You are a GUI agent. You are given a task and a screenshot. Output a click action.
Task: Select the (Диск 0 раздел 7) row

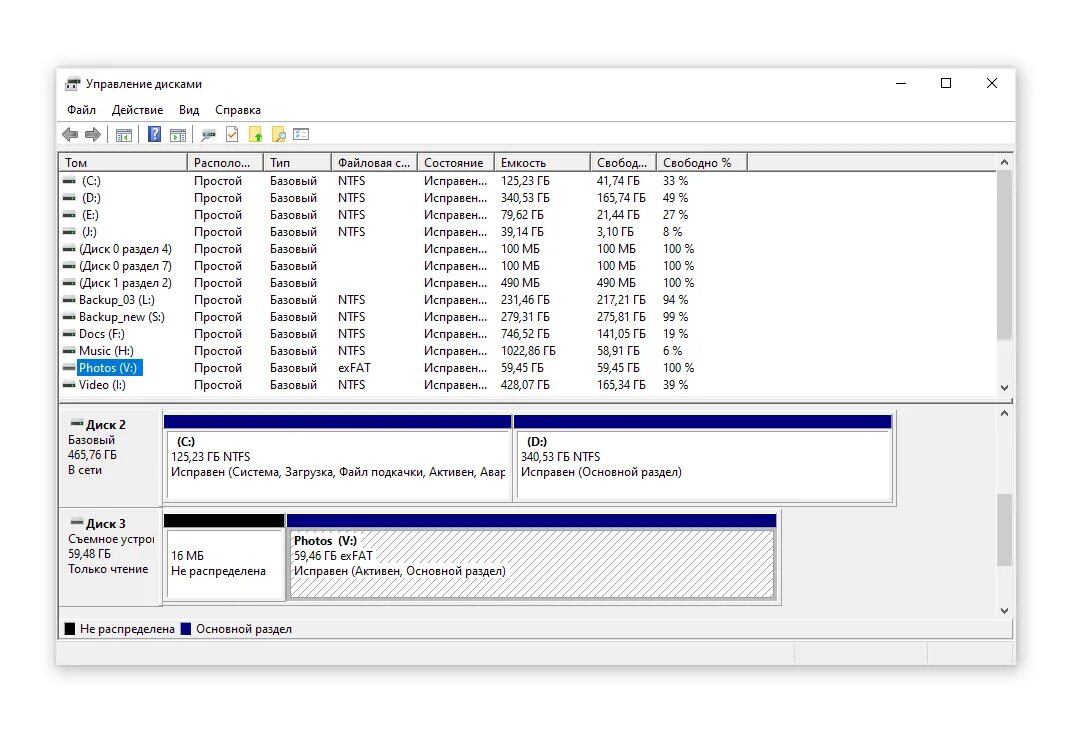528,266
